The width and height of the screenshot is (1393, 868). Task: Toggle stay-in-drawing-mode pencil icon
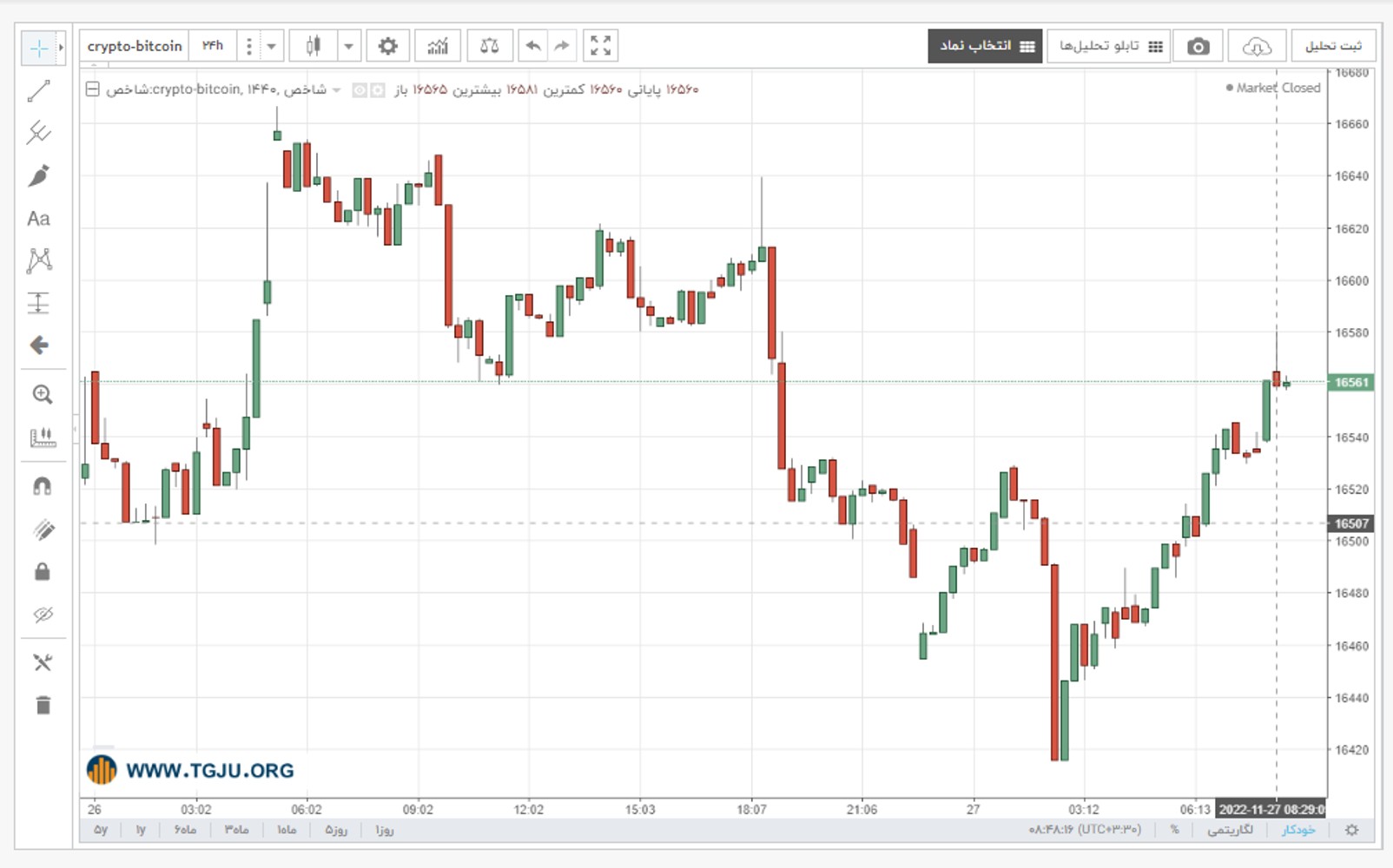tap(42, 529)
